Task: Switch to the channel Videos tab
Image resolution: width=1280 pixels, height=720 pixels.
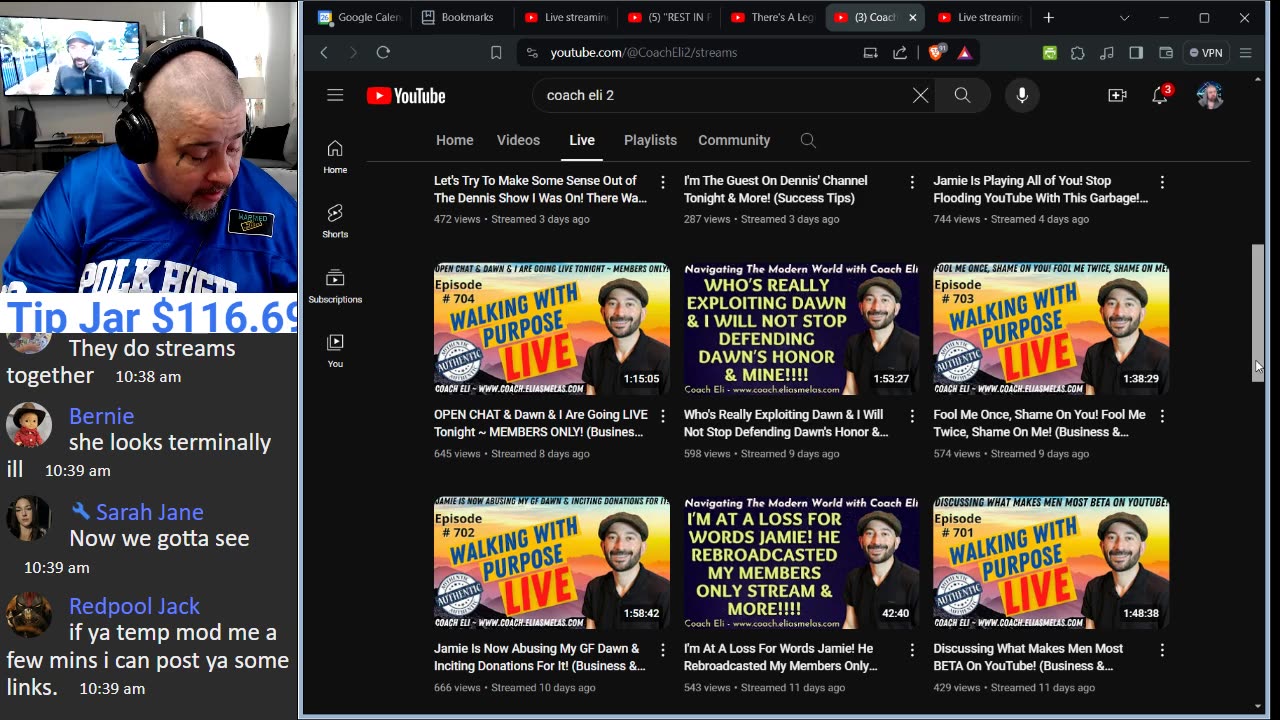Action: click(x=518, y=140)
